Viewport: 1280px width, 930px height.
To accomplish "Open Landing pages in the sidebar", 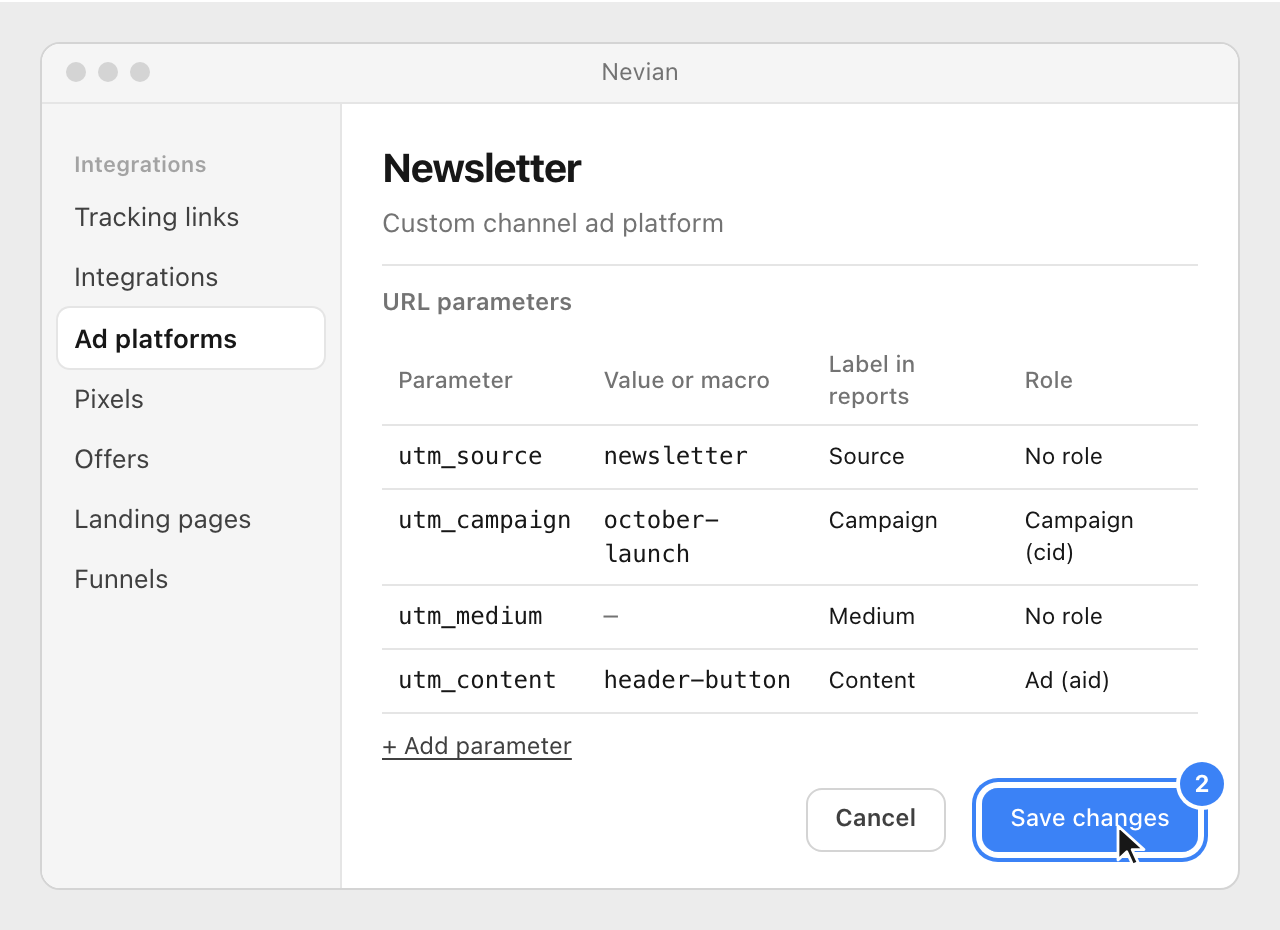I will pos(163,519).
